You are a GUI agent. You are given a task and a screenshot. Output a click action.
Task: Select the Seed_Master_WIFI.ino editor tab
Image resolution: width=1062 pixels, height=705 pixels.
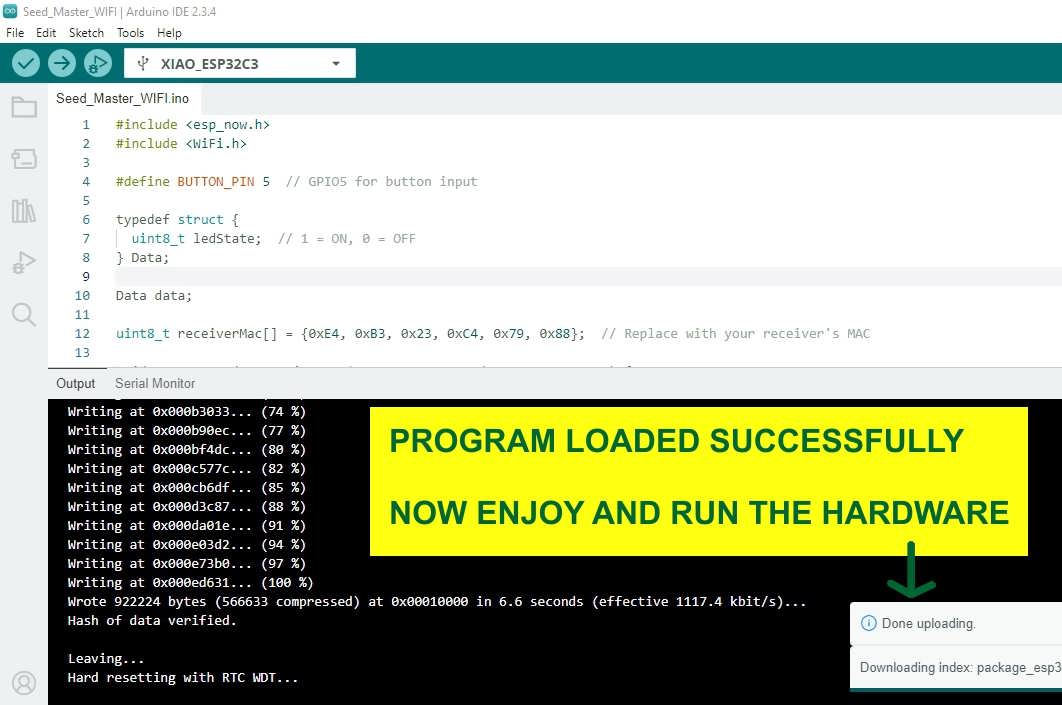pos(123,98)
